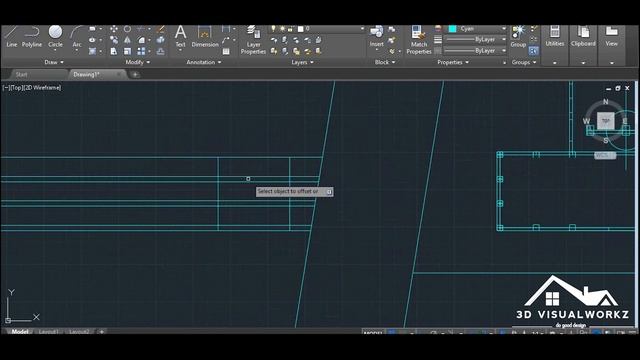
Task: Click the Match Properties tool
Action: point(419,40)
